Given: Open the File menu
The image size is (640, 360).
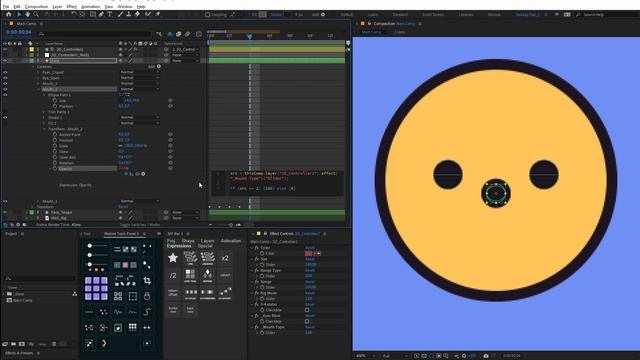Looking at the screenshot, I should pos(6,7).
